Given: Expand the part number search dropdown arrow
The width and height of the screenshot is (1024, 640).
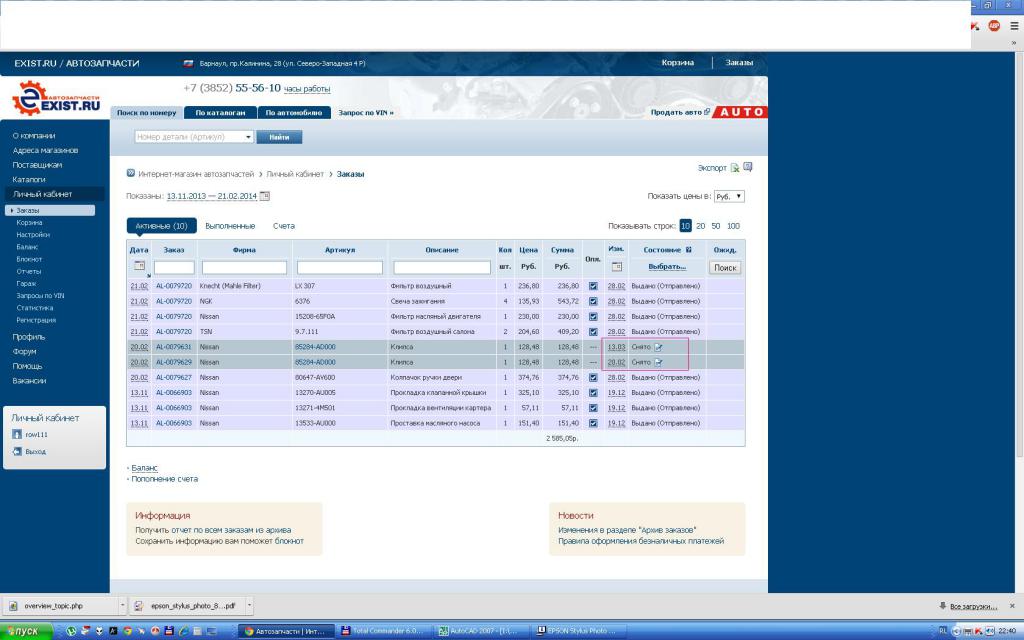Looking at the screenshot, I should point(248,137).
